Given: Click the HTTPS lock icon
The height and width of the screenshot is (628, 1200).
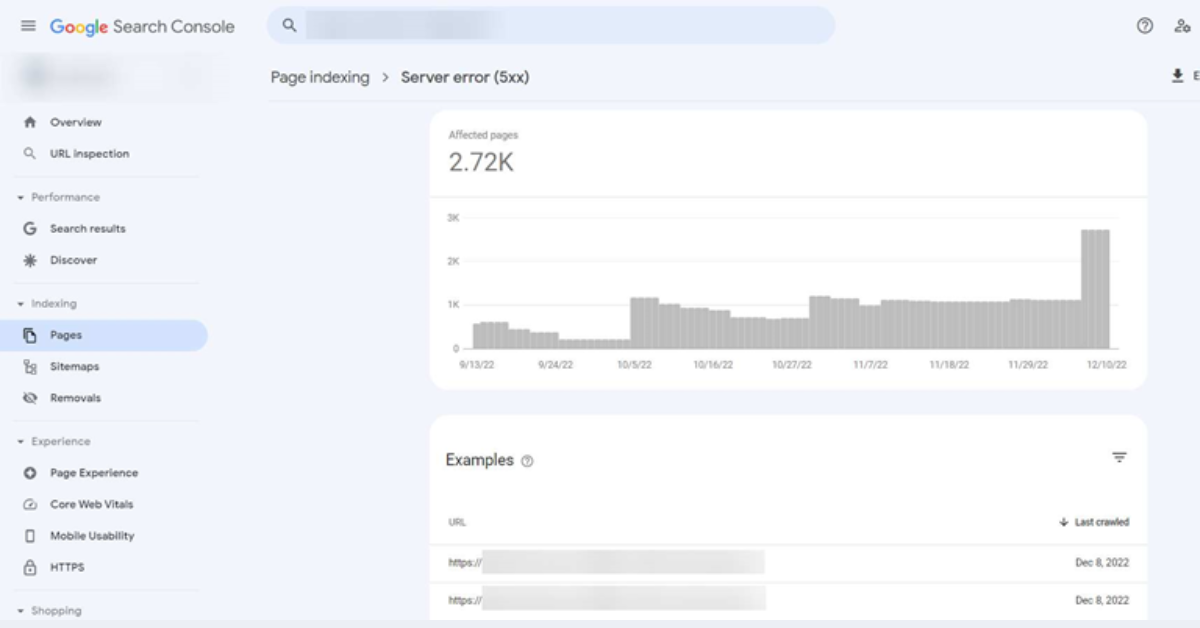Looking at the screenshot, I should [29, 567].
